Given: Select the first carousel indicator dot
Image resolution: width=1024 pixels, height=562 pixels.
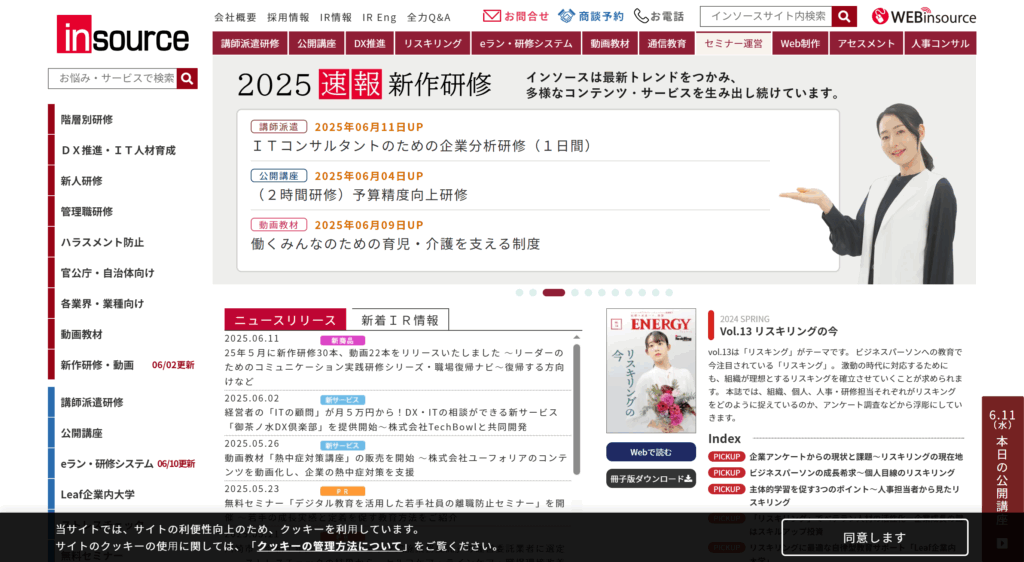Looking at the screenshot, I should click(520, 293).
